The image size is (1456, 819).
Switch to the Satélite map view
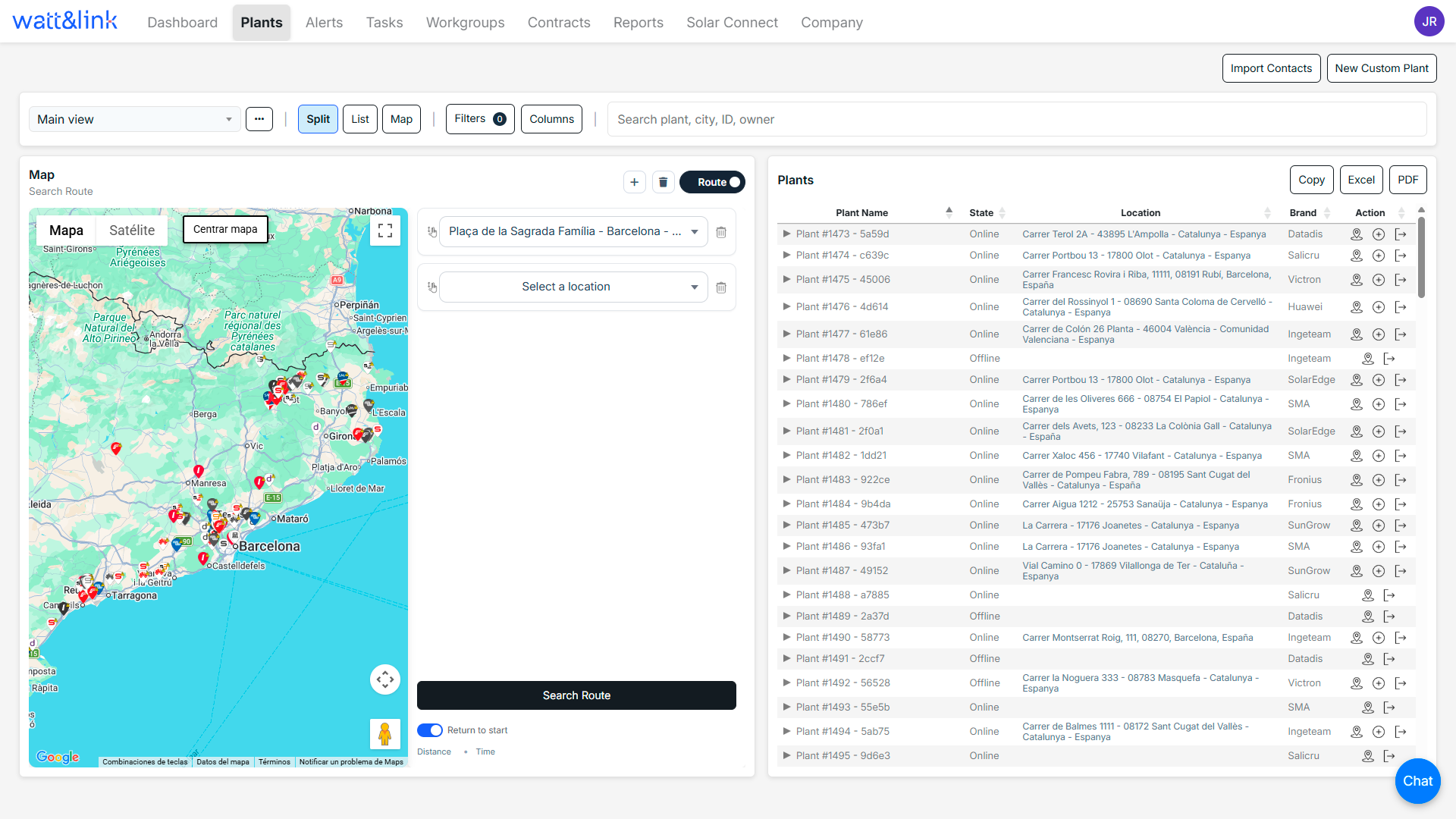tap(132, 230)
